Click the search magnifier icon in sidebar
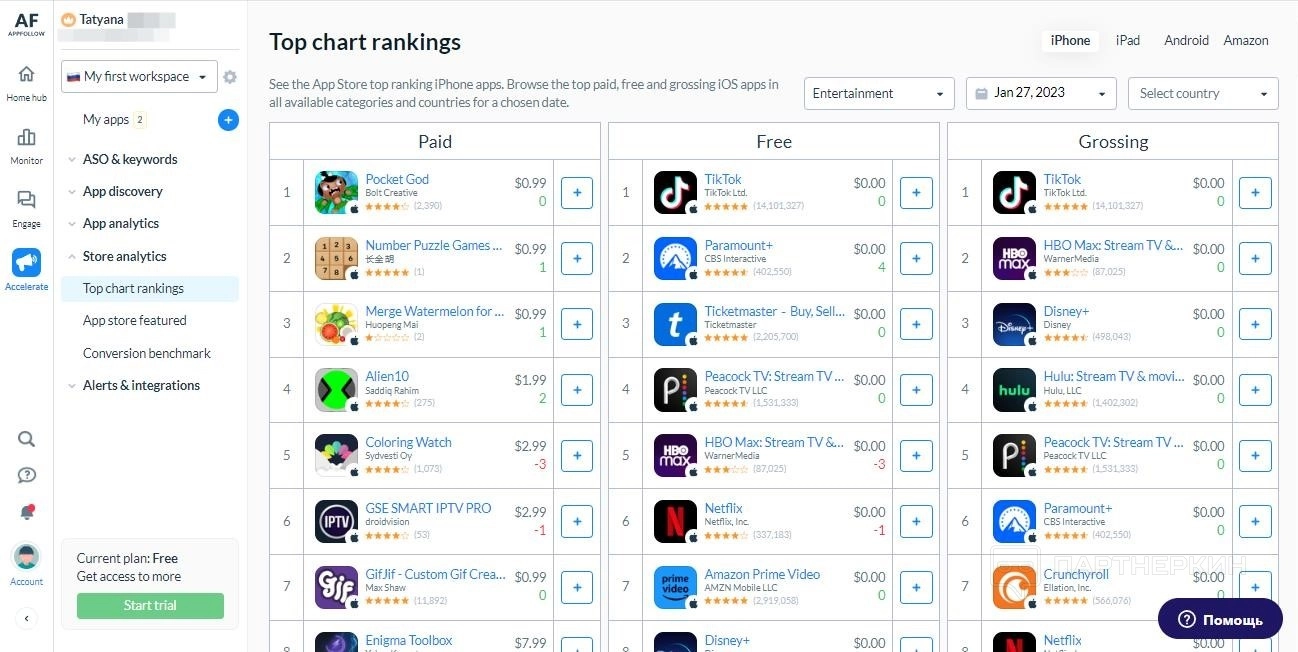This screenshot has height=652, width=1298. (x=26, y=439)
